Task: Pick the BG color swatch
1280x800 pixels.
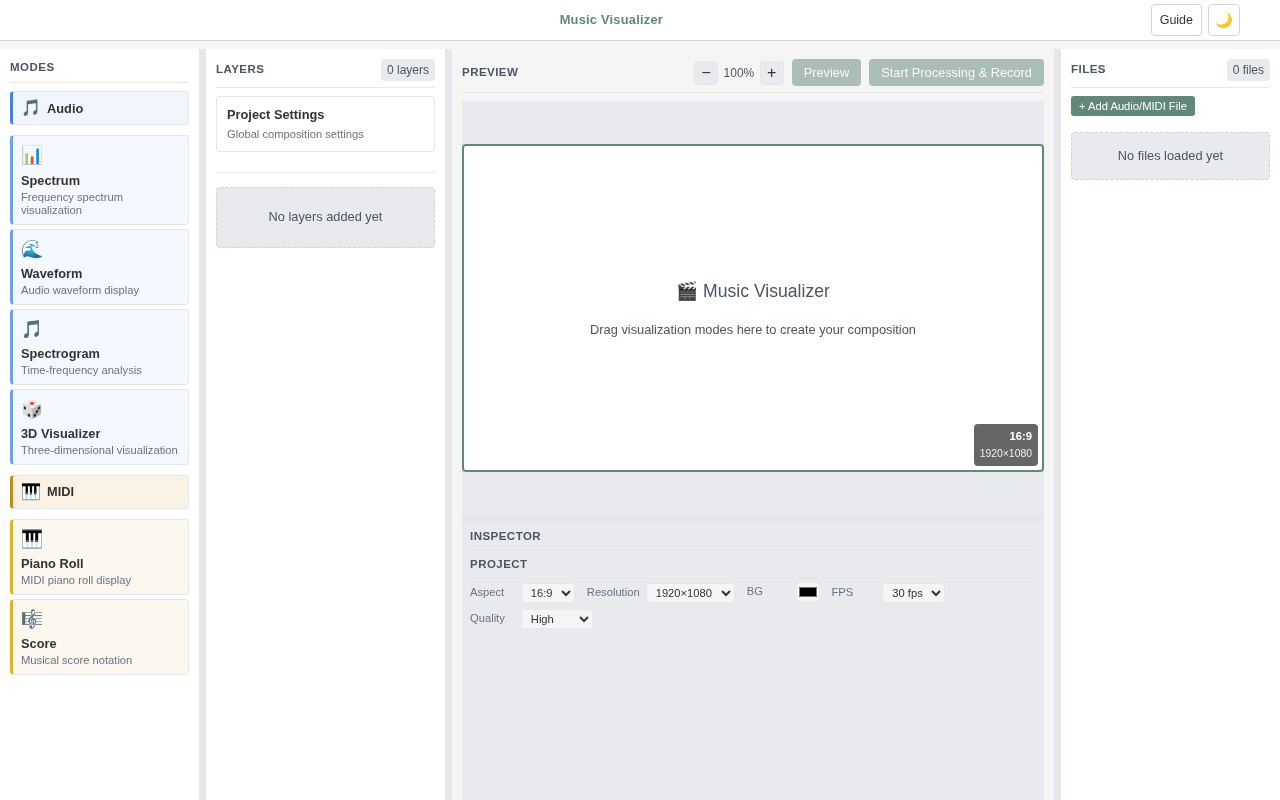Action: point(808,592)
